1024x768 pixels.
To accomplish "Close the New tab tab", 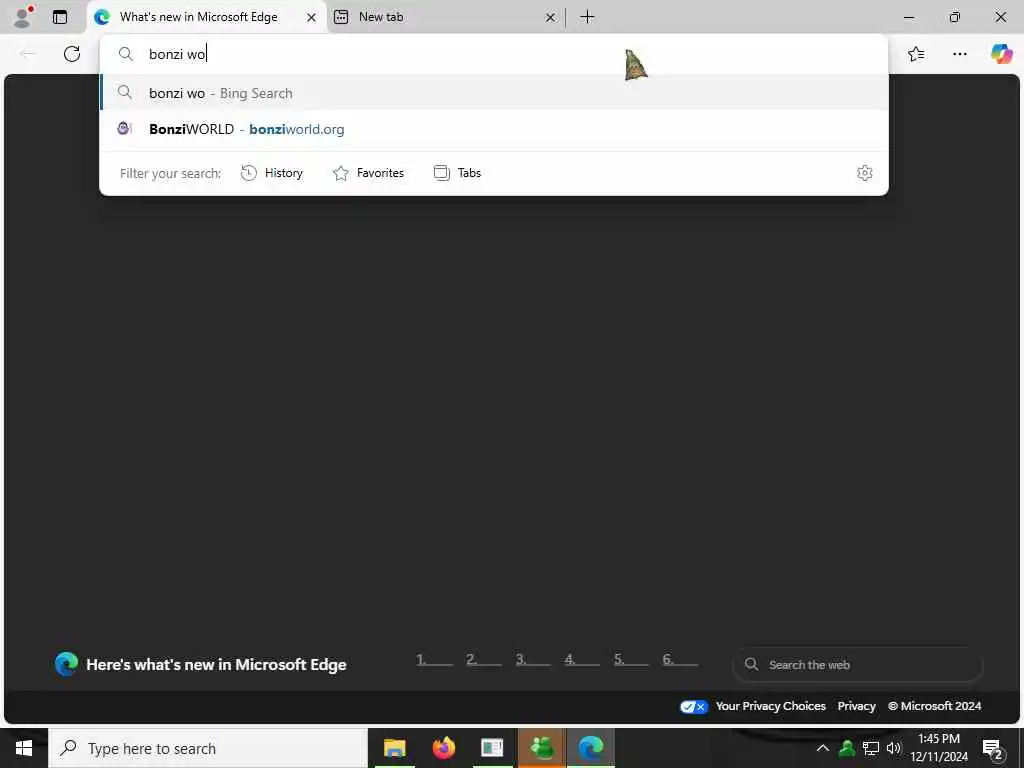I will (x=550, y=18).
